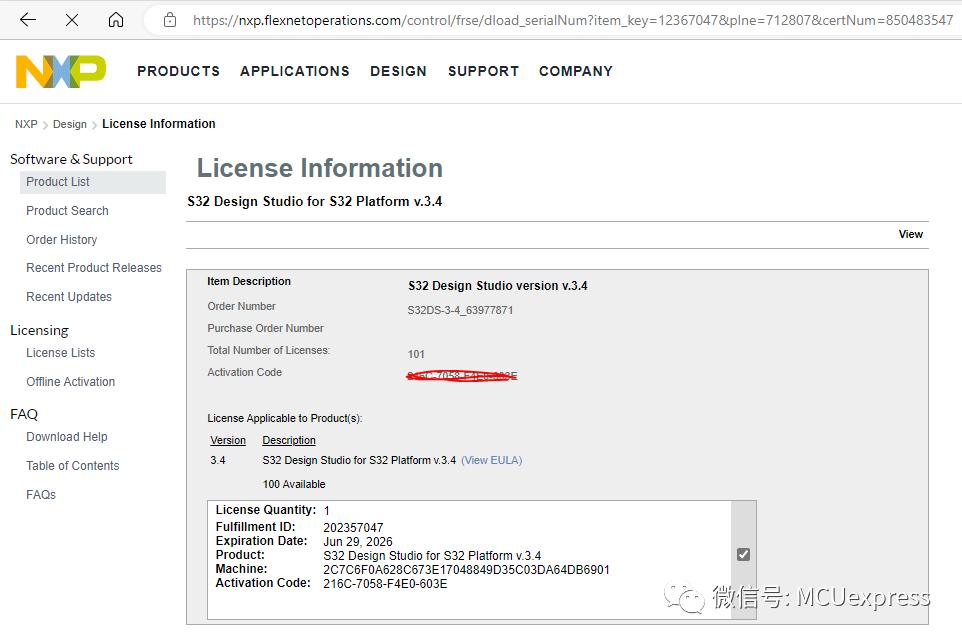Click the View link at right
The image size is (962, 642).
coord(910,234)
